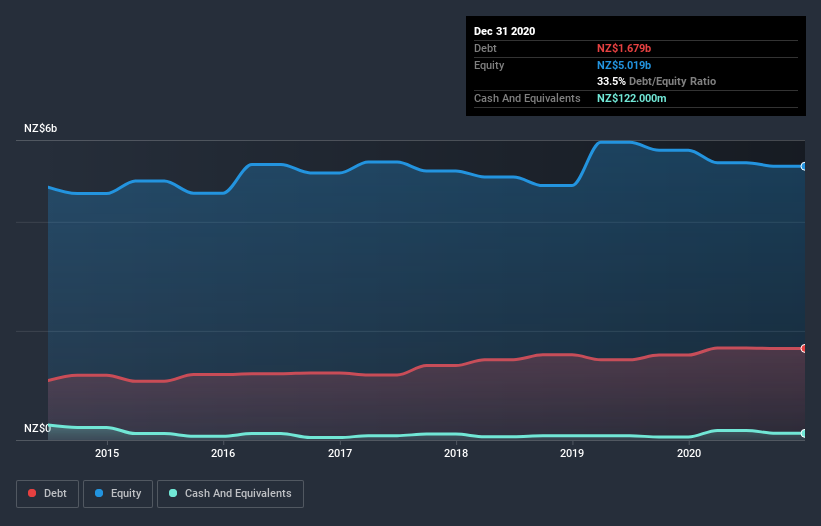Click the teal Cash And Equivalents legend dot
The image size is (821, 526).
(173, 493)
